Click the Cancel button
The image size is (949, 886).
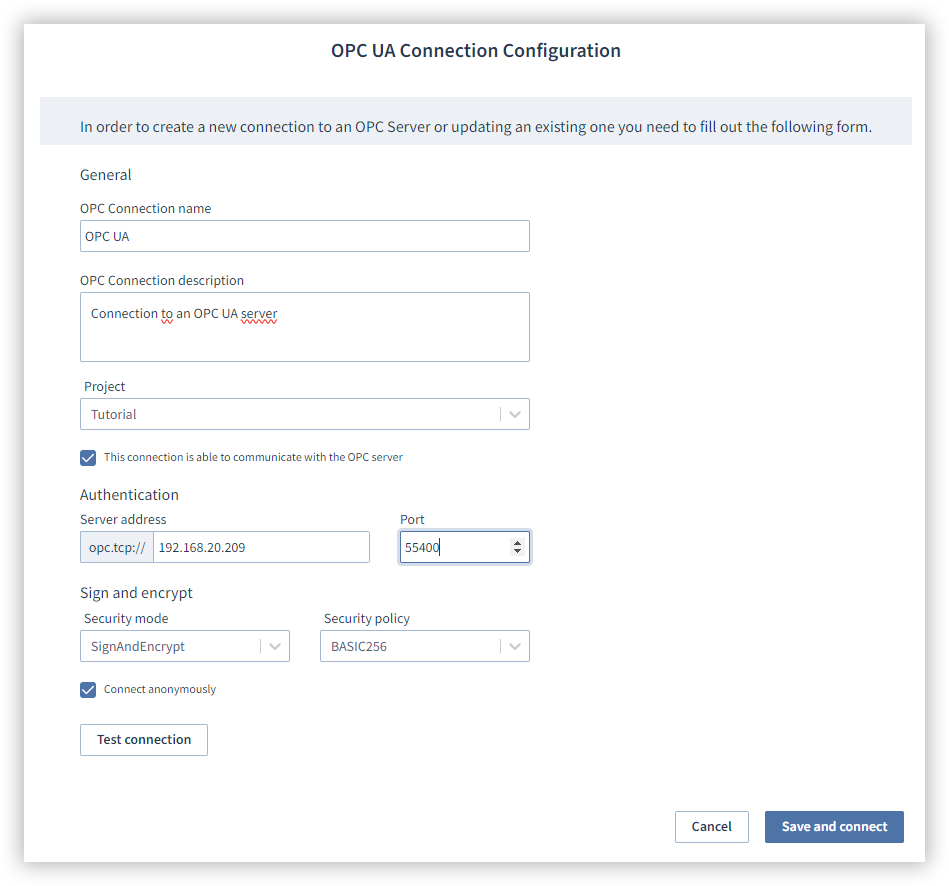[711, 827]
